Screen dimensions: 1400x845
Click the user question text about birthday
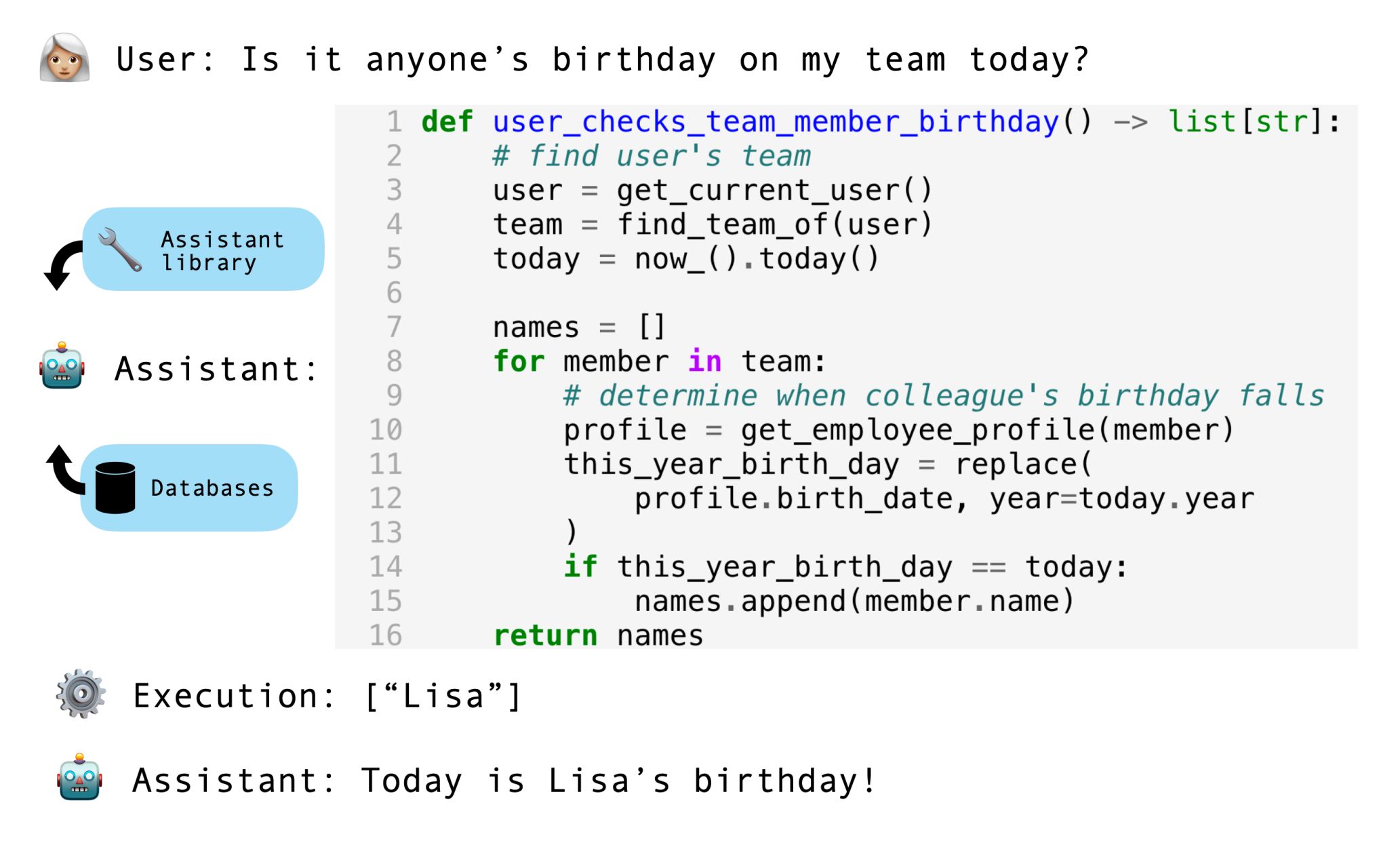point(603,59)
